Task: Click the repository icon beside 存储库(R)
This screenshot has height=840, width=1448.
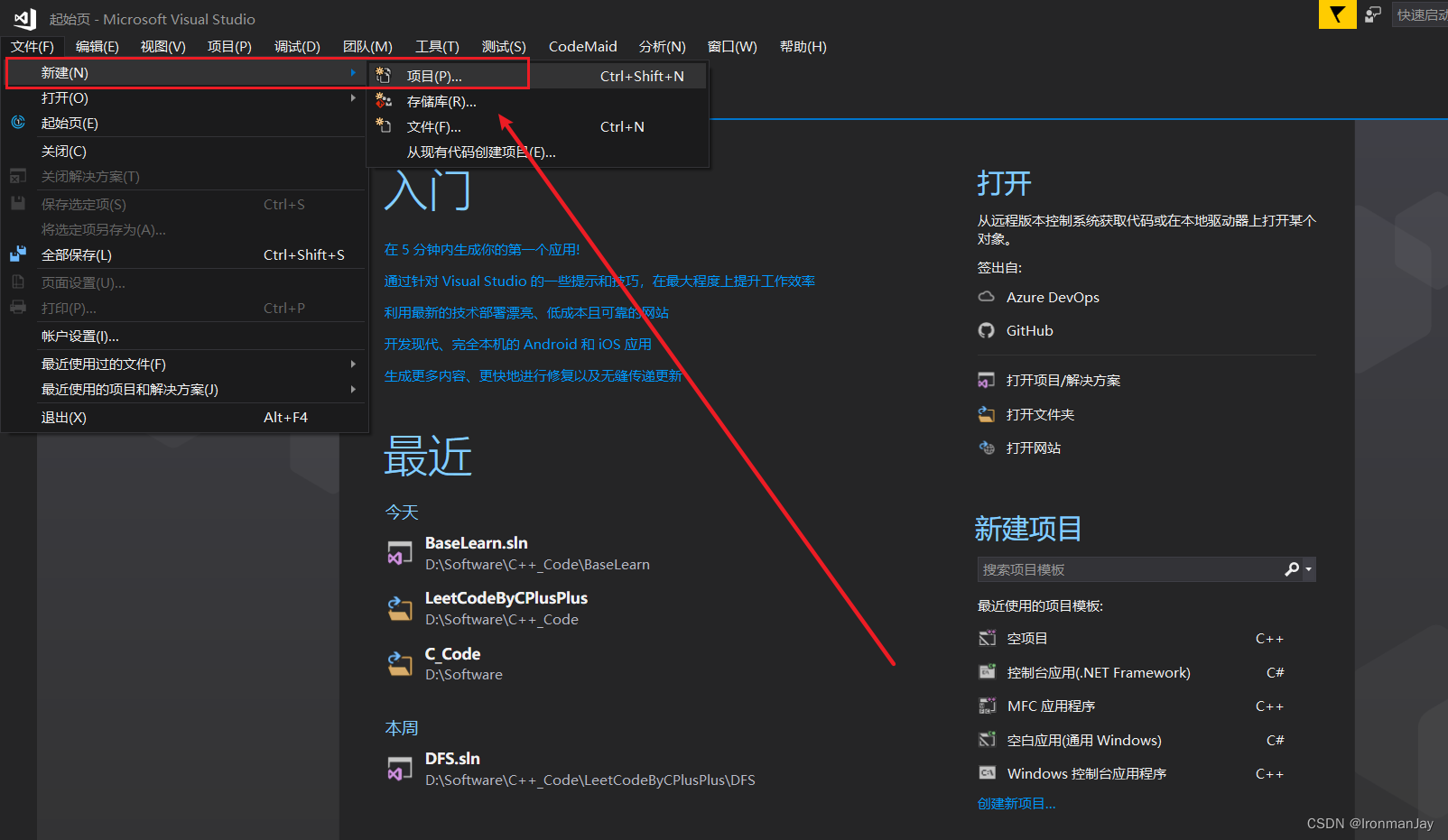Action: click(384, 101)
